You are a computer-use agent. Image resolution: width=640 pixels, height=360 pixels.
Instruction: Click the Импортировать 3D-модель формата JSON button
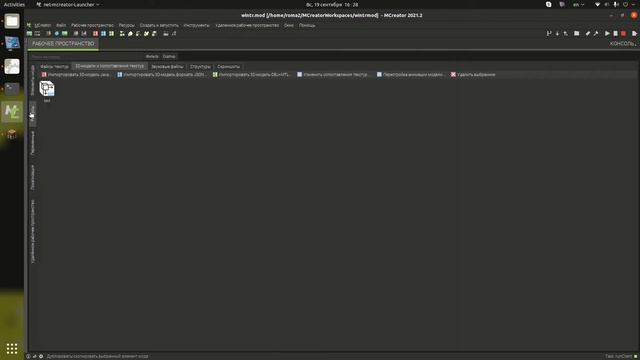161,75
